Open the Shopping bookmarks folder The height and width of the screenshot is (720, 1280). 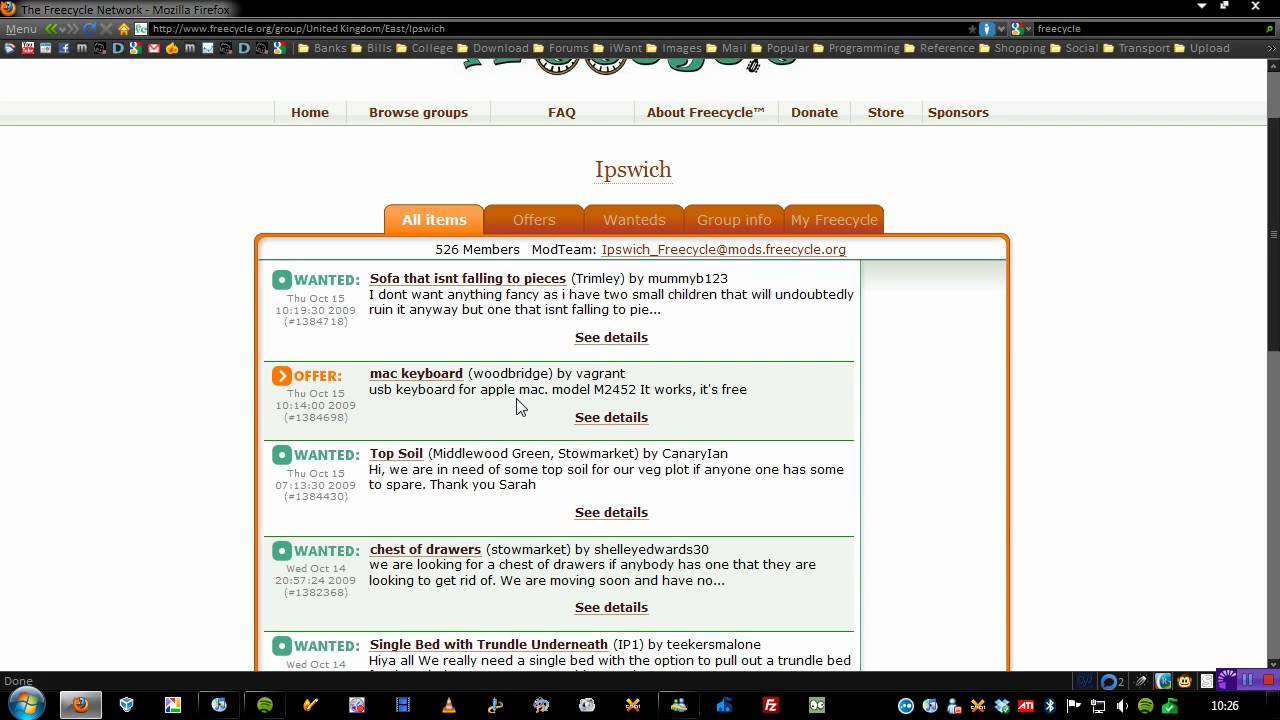pos(1012,48)
